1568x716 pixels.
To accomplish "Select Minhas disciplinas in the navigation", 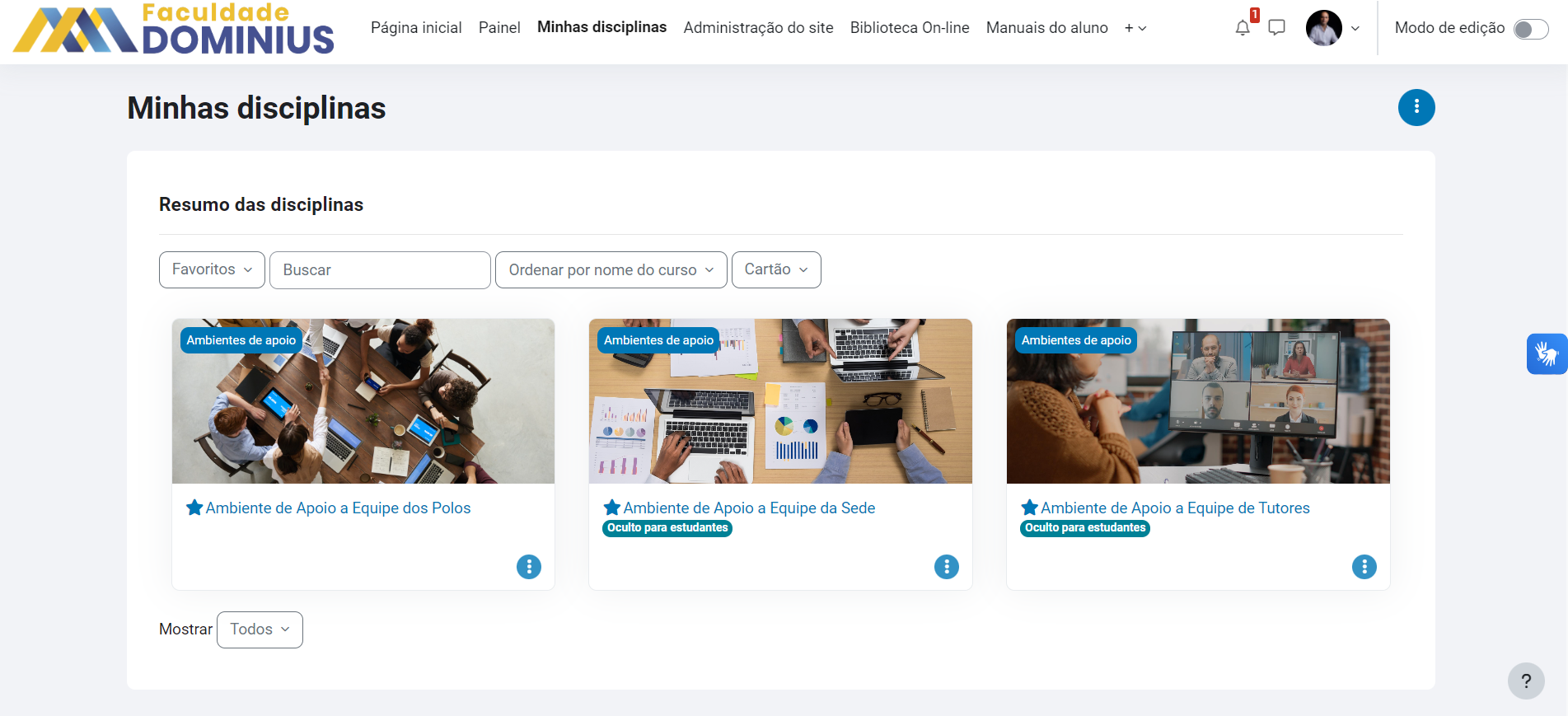I will tap(601, 27).
